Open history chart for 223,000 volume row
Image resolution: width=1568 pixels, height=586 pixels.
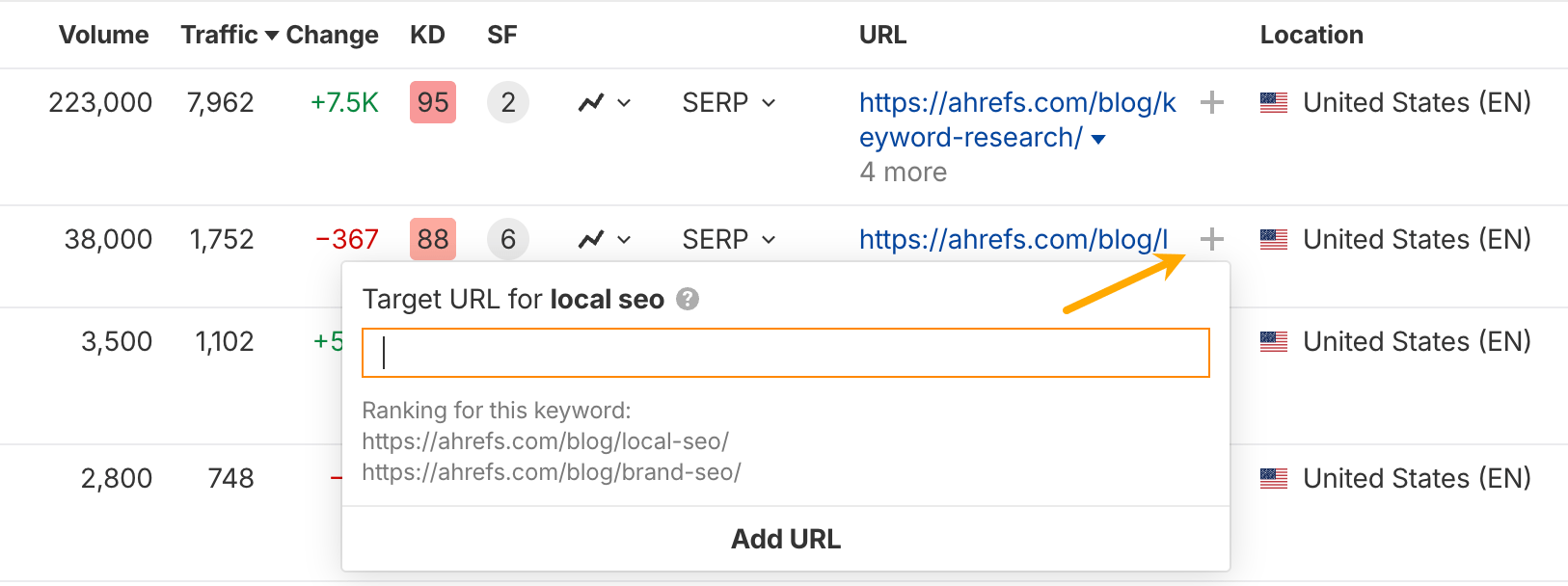[604, 102]
